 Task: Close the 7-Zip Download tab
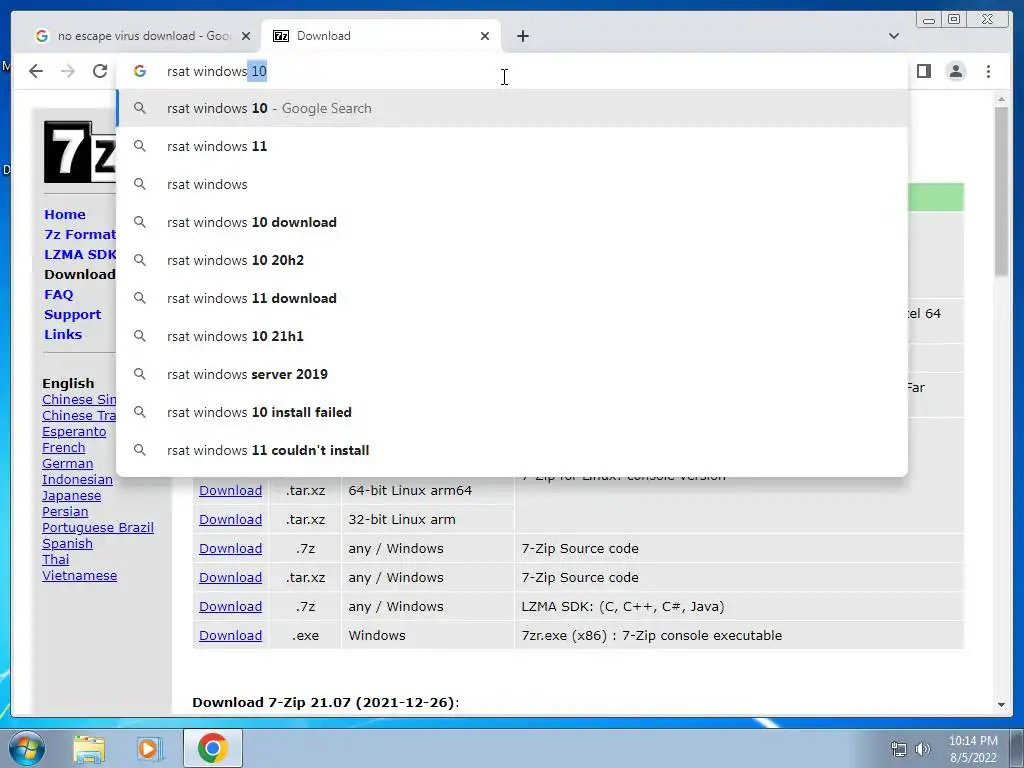(485, 36)
